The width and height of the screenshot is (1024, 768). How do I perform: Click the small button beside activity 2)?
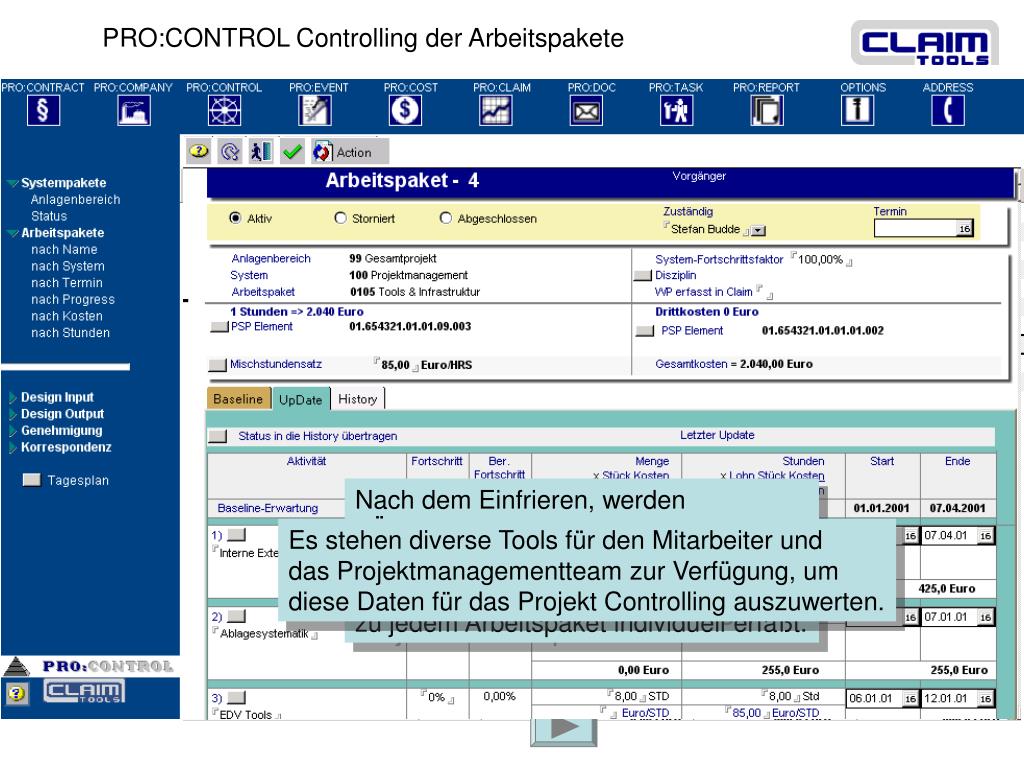pos(236,616)
